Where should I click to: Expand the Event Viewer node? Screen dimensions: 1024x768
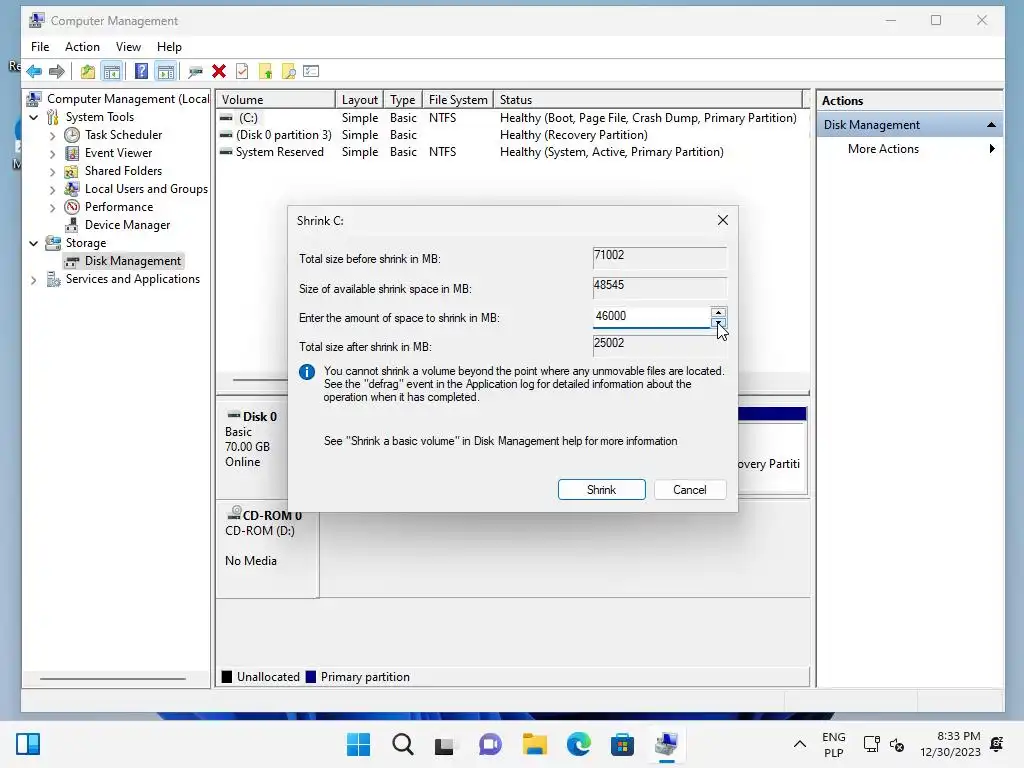point(52,153)
